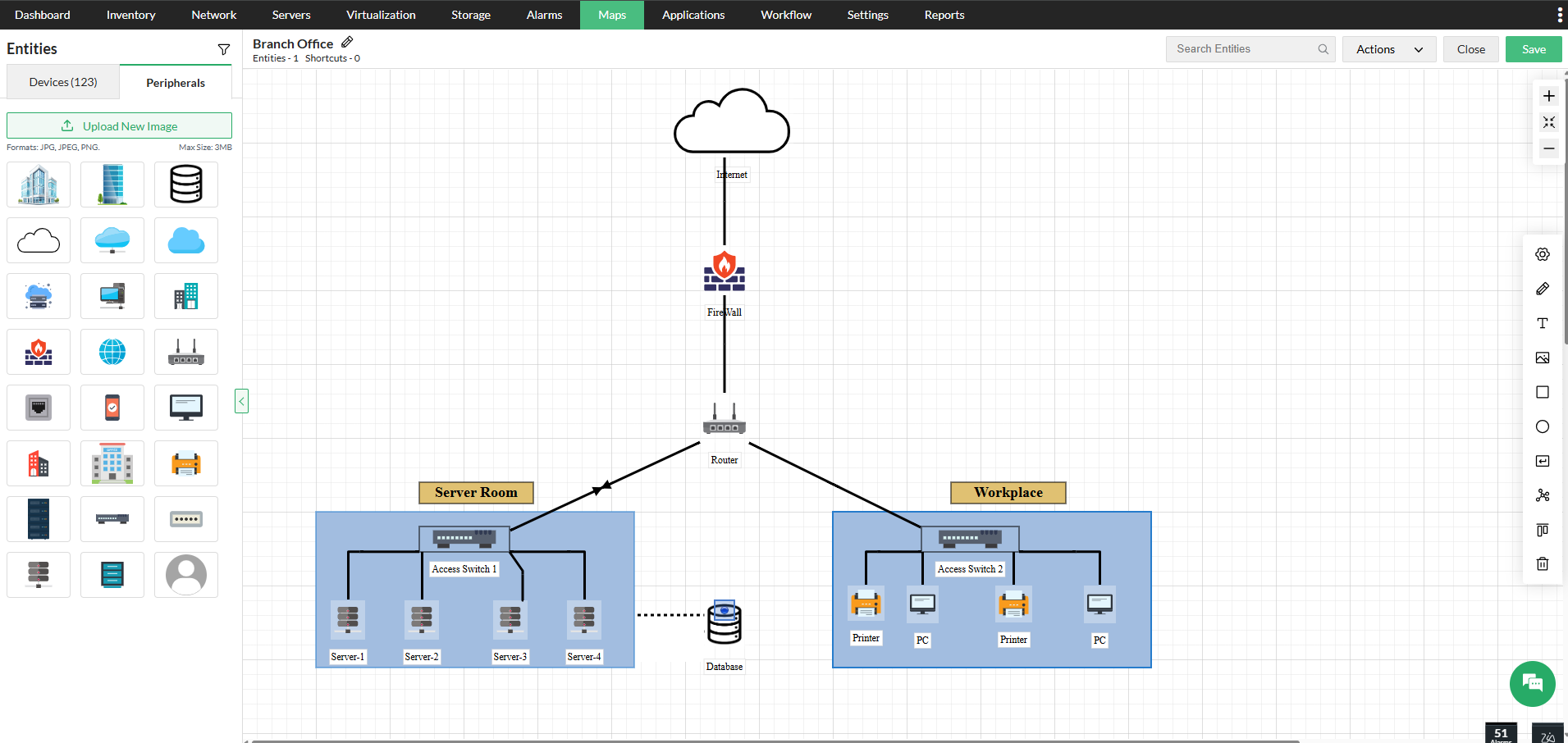Viewport: 1568px width, 743px height.
Task: Click the insert image icon on right toolbar
Action: pyautogui.click(x=1543, y=358)
